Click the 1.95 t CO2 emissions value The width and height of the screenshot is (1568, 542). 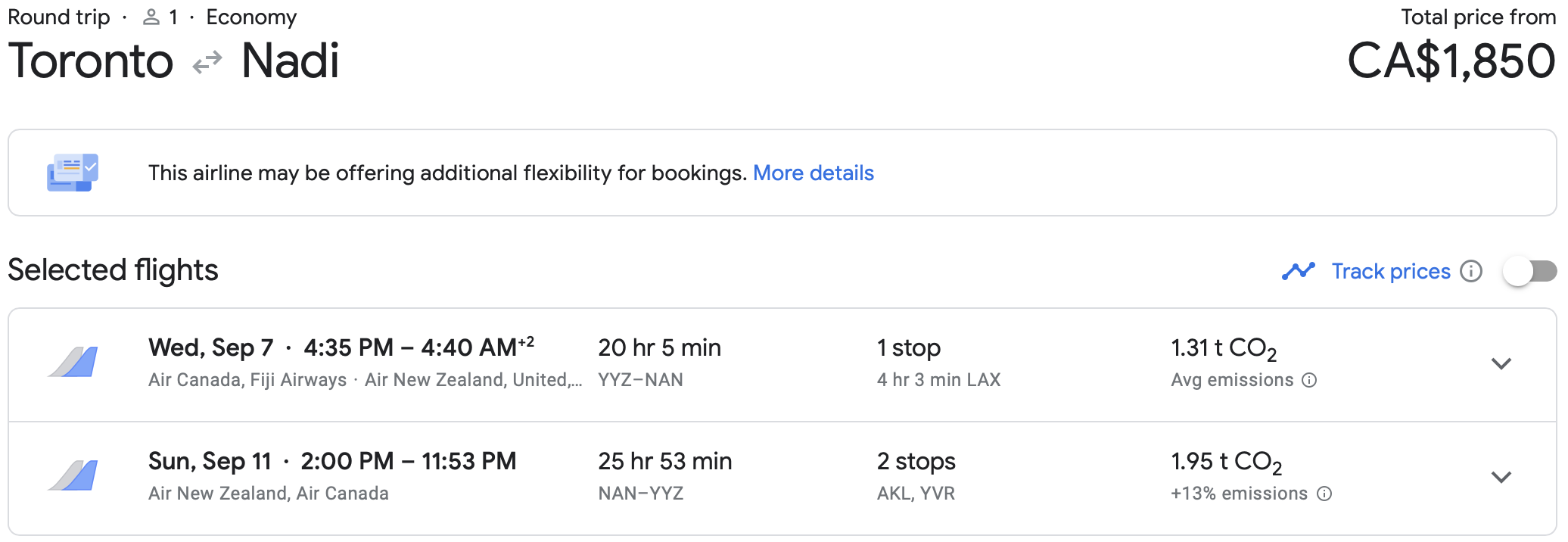[1226, 462]
